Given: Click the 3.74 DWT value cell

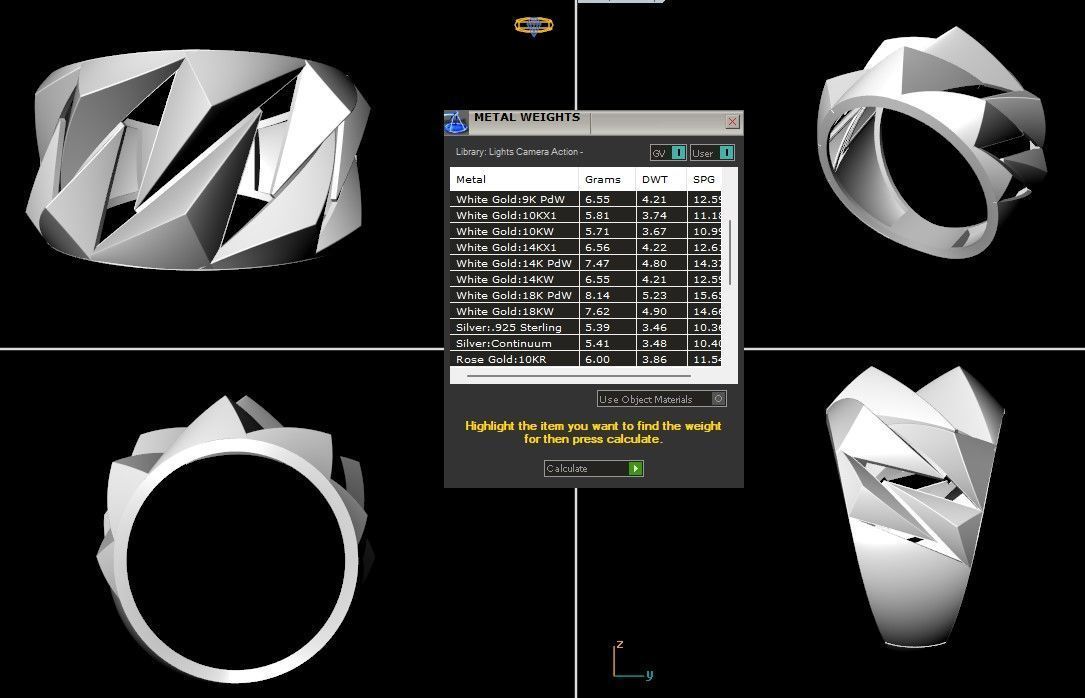Looking at the screenshot, I should [661, 215].
